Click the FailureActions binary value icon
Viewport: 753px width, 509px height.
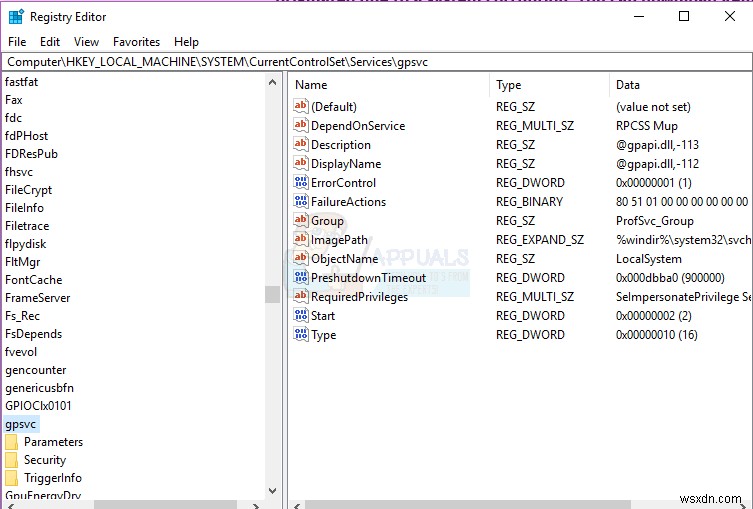301,201
